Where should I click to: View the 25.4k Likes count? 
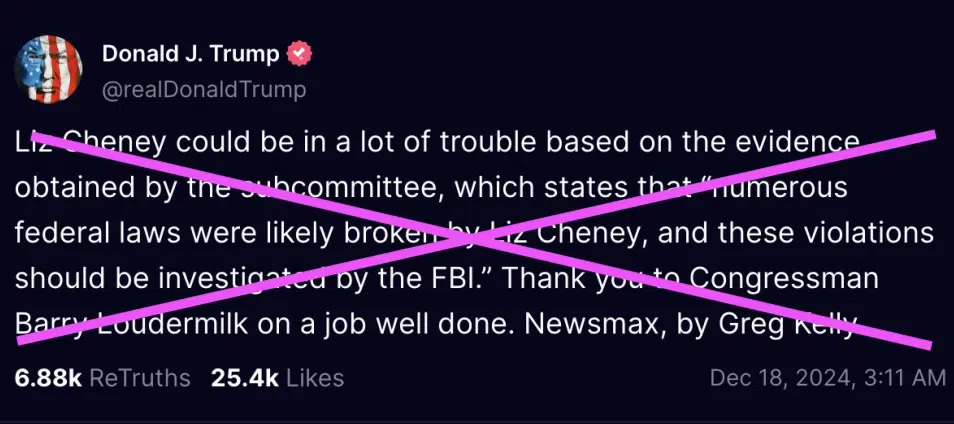(x=245, y=378)
